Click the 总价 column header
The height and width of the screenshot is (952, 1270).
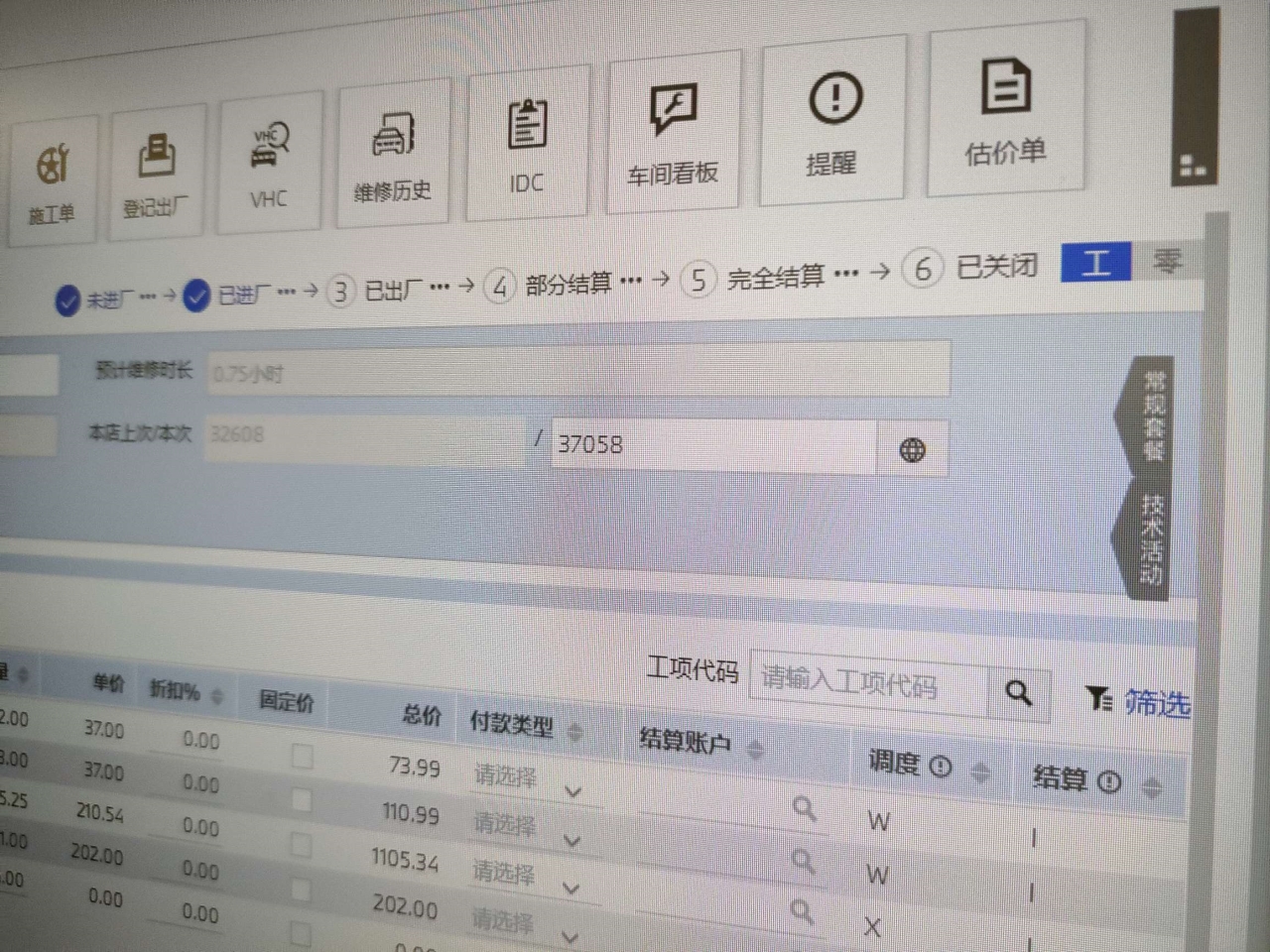pos(421,714)
